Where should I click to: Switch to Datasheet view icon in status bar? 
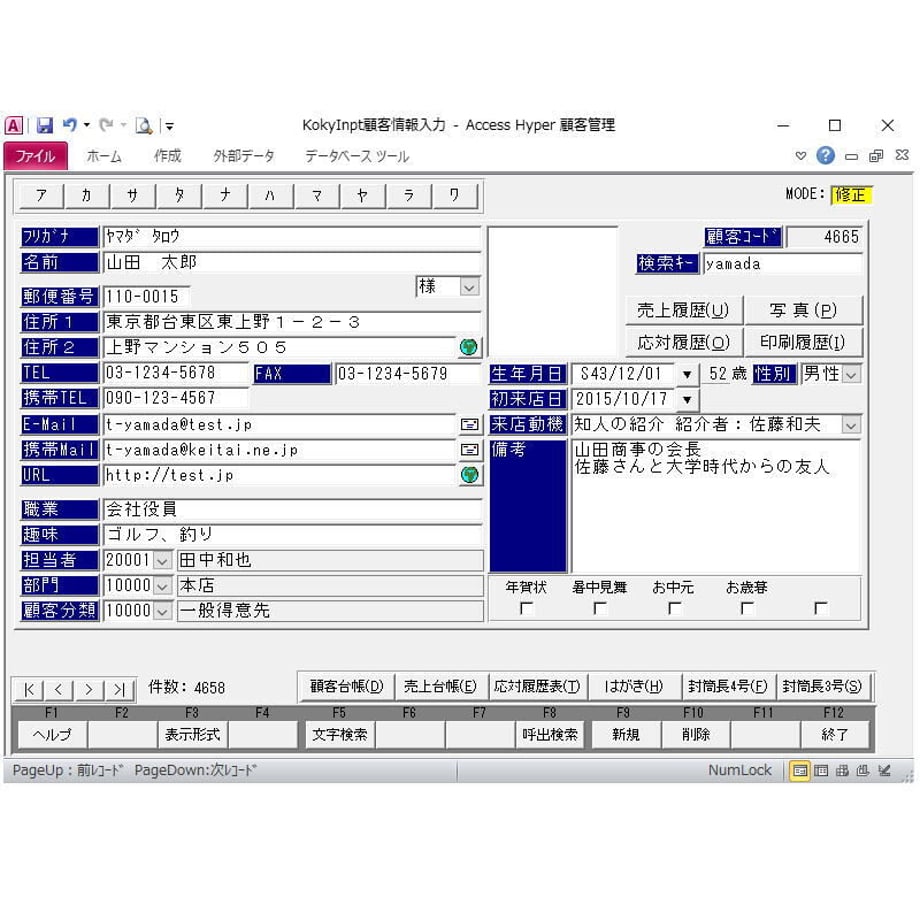[x=821, y=770]
